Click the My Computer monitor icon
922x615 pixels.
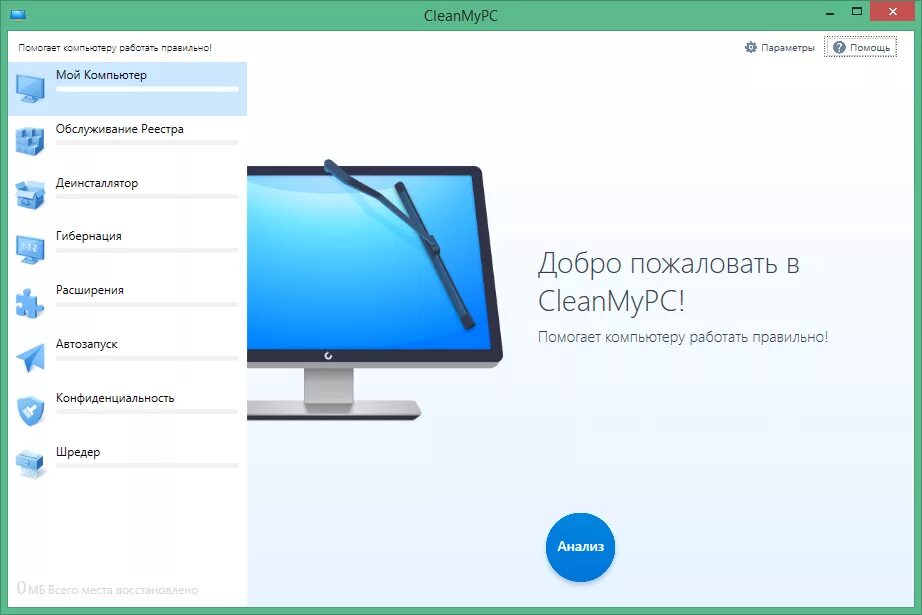(x=30, y=89)
